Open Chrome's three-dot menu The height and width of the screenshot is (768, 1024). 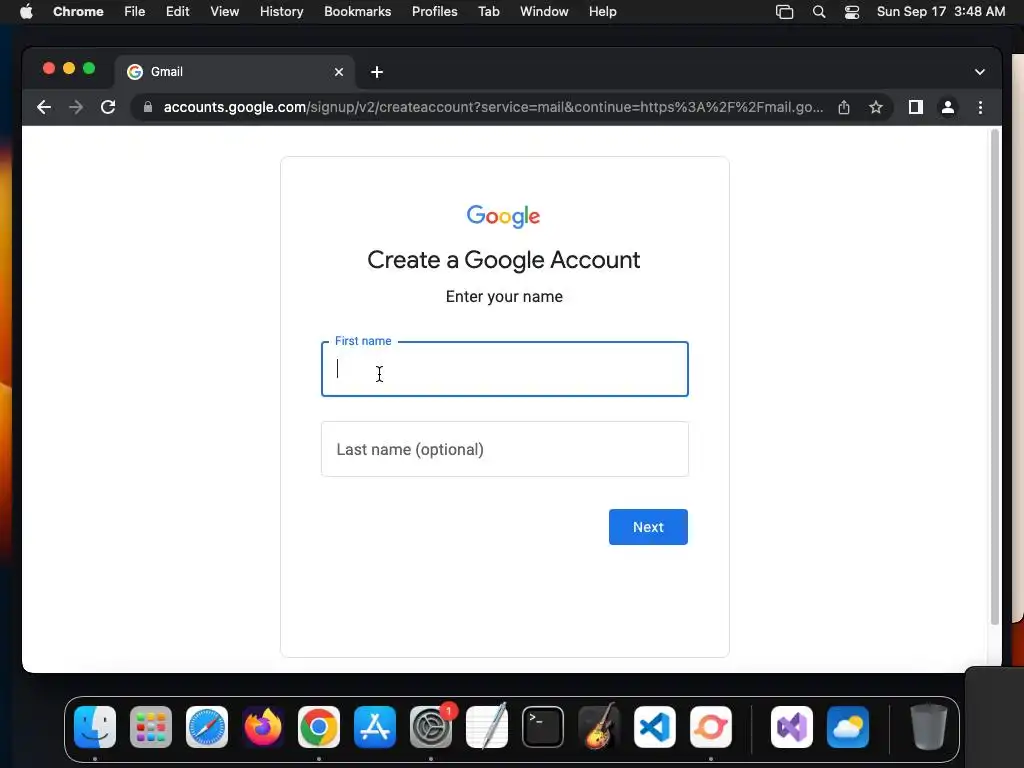coord(980,107)
